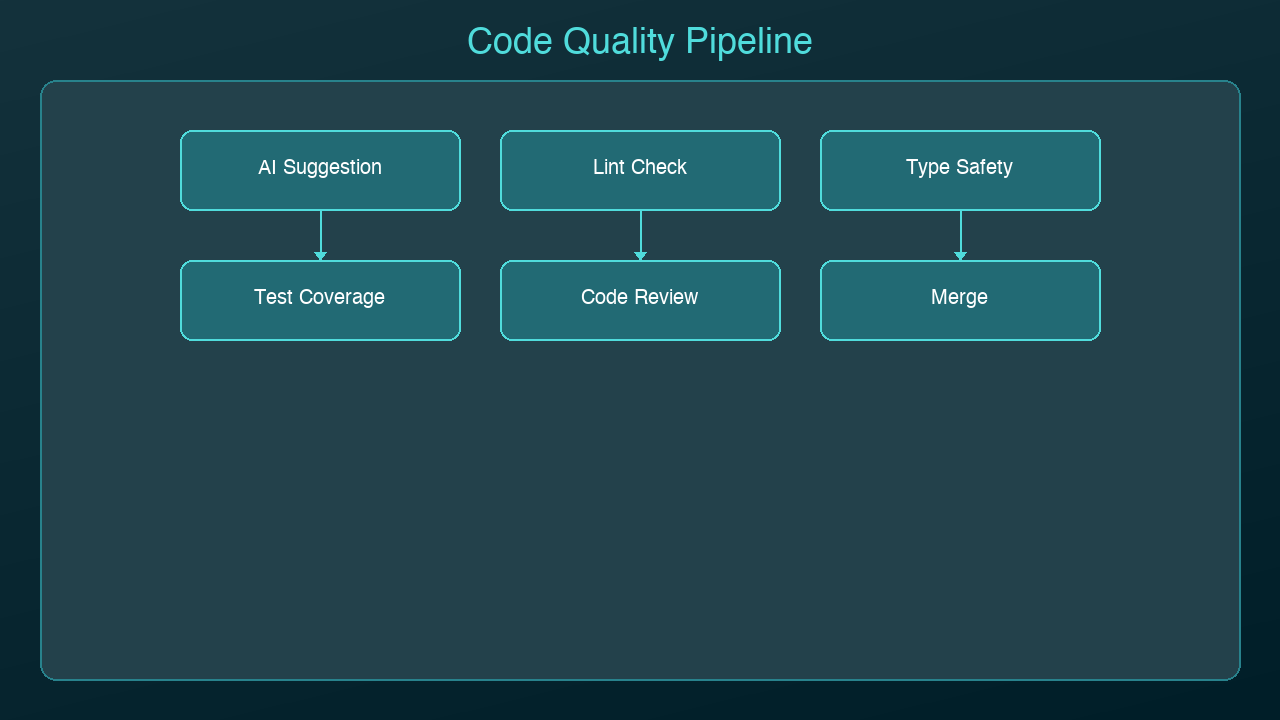Select connector line below AI Suggestion
This screenshot has height=720, width=1280.
(320, 230)
